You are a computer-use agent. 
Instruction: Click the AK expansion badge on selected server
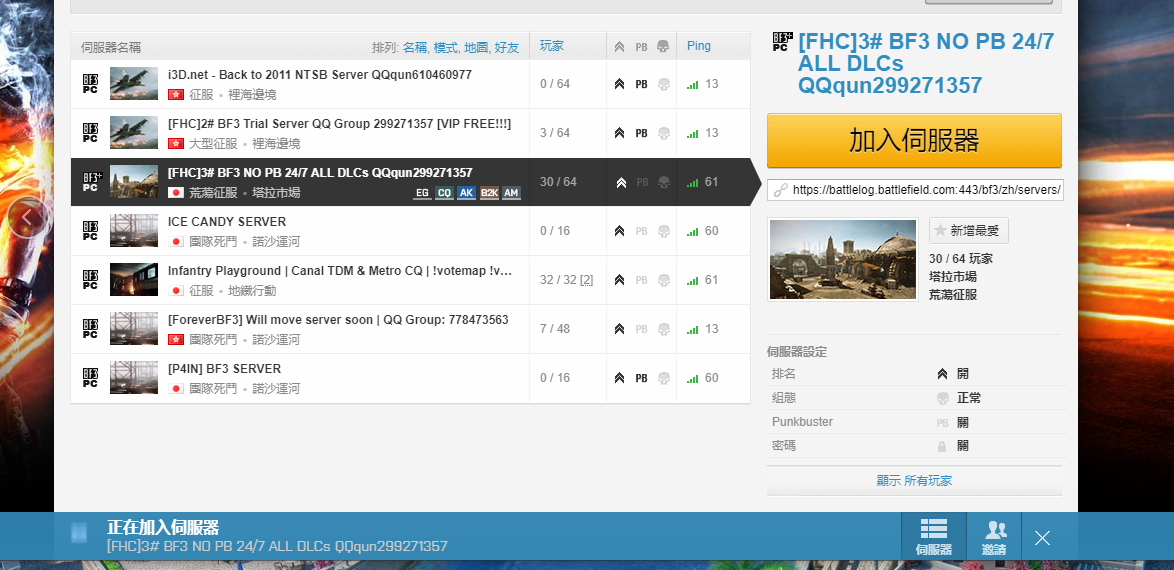pyautogui.click(x=466, y=193)
